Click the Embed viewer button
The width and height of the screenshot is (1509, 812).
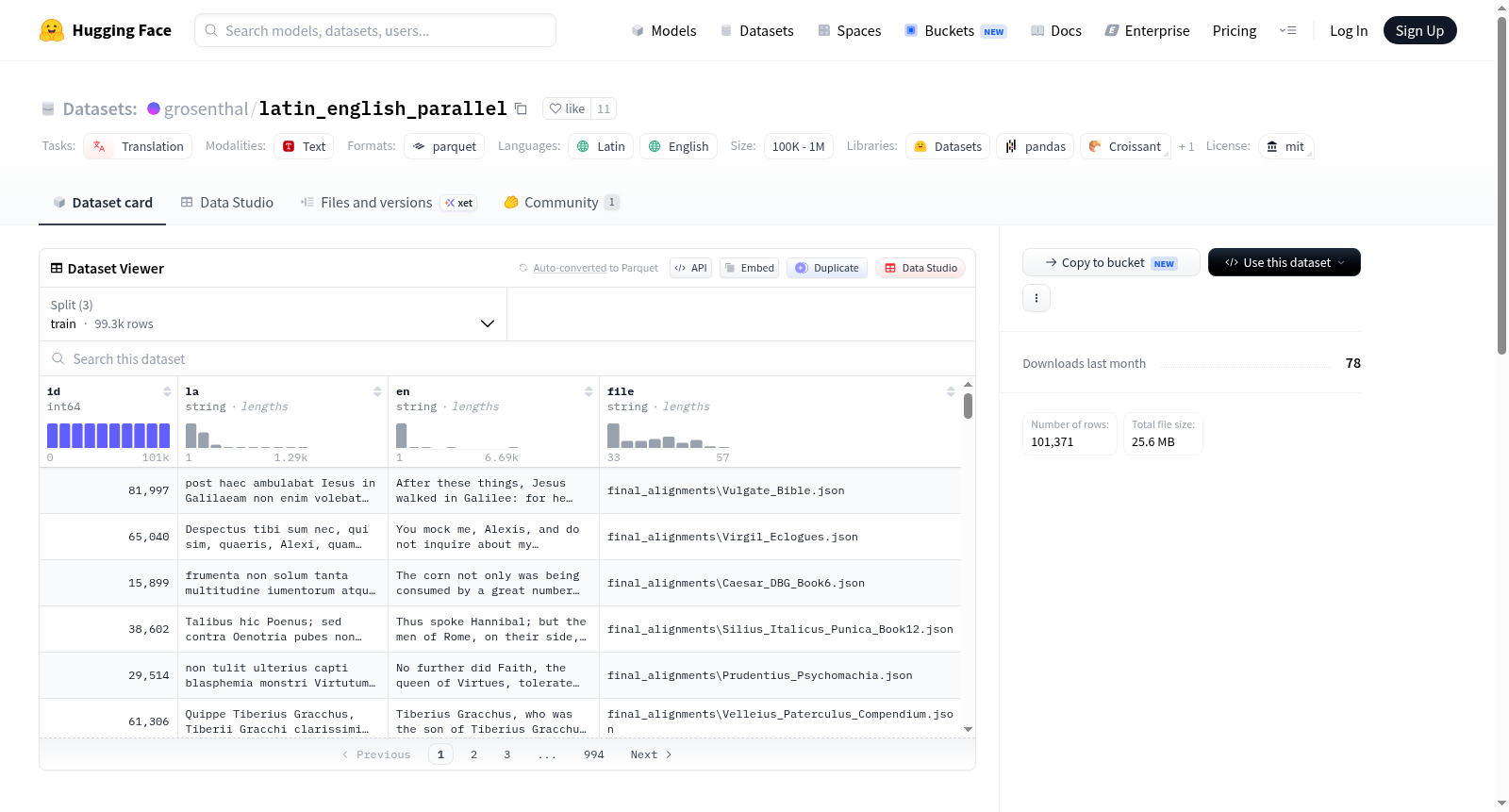pos(749,268)
